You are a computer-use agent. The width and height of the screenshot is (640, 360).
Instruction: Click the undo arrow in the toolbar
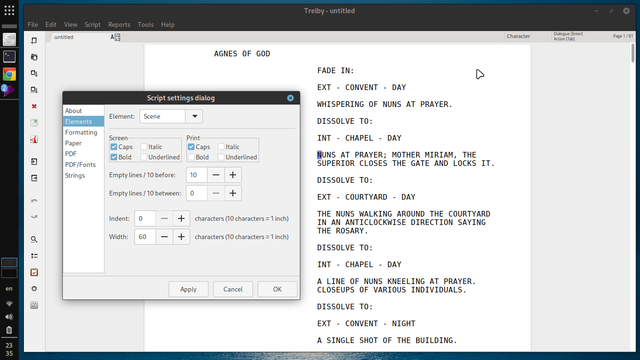pyautogui.click(x=34, y=200)
